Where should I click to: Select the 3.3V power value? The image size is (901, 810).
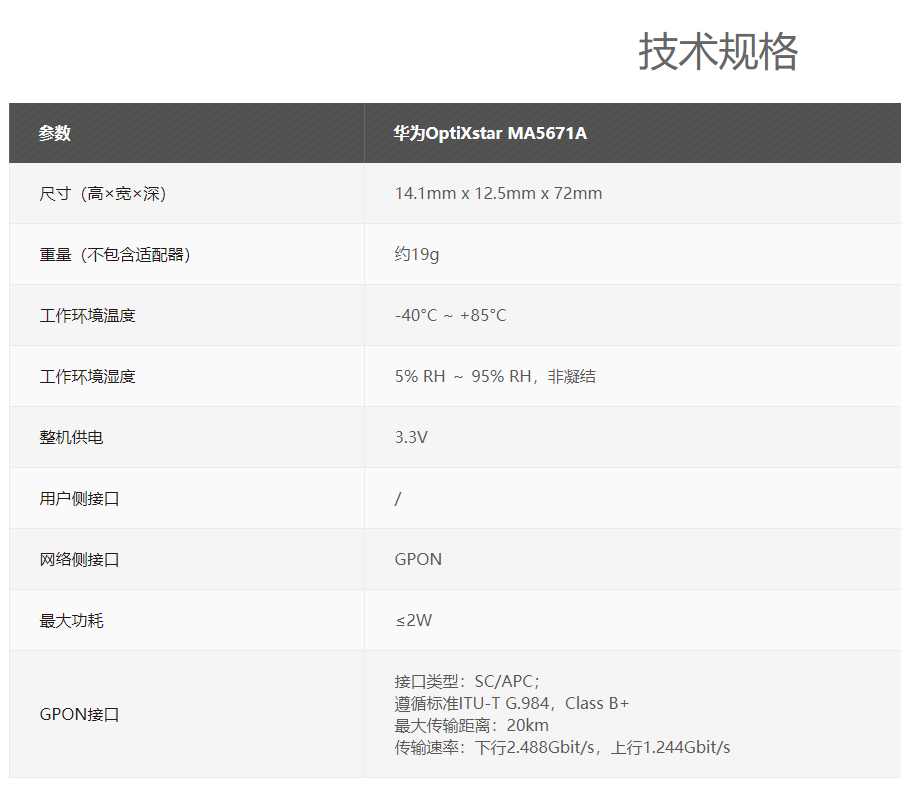pyautogui.click(x=411, y=437)
